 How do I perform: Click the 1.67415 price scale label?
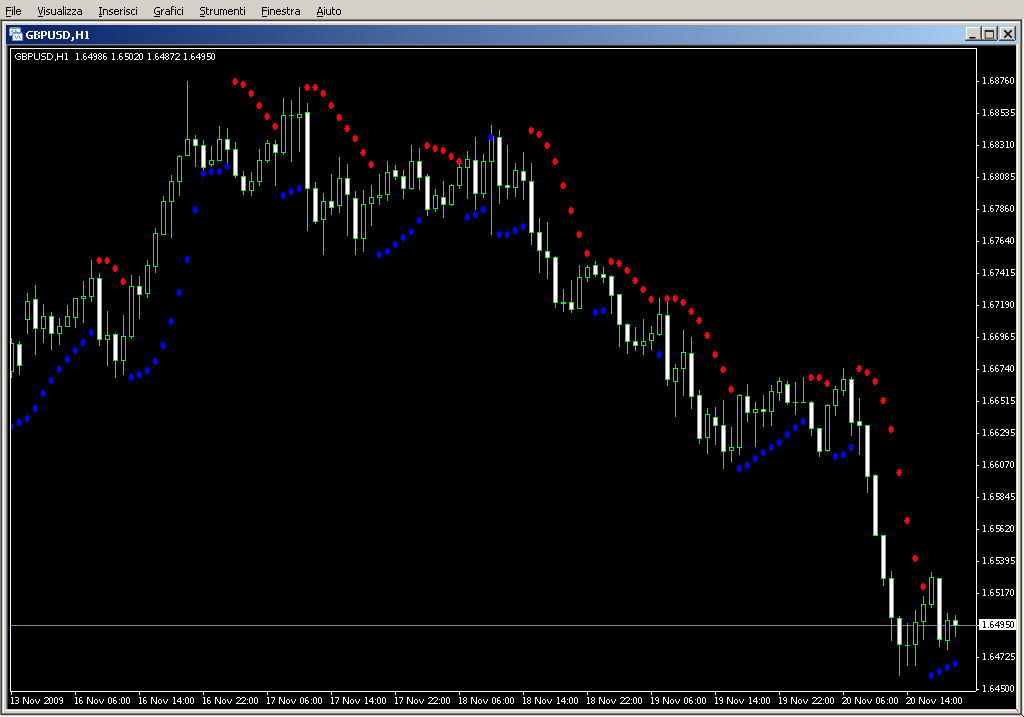coord(998,273)
